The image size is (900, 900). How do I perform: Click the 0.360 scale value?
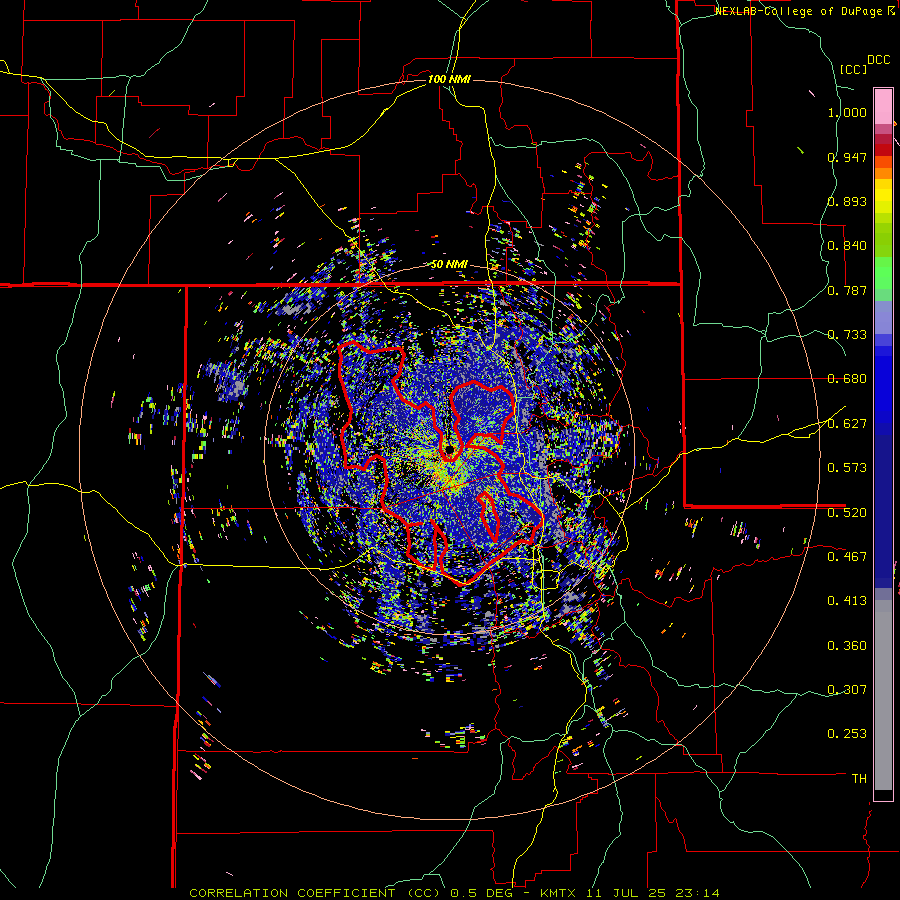coord(847,646)
